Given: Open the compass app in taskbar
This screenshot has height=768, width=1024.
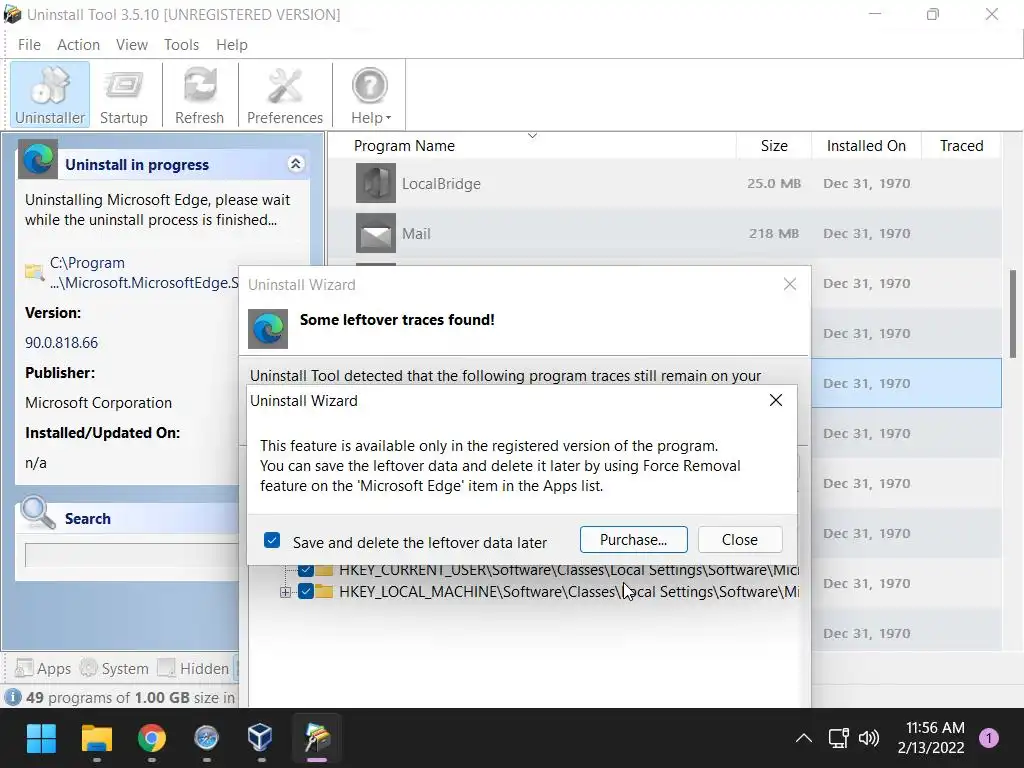Looking at the screenshot, I should 206,738.
